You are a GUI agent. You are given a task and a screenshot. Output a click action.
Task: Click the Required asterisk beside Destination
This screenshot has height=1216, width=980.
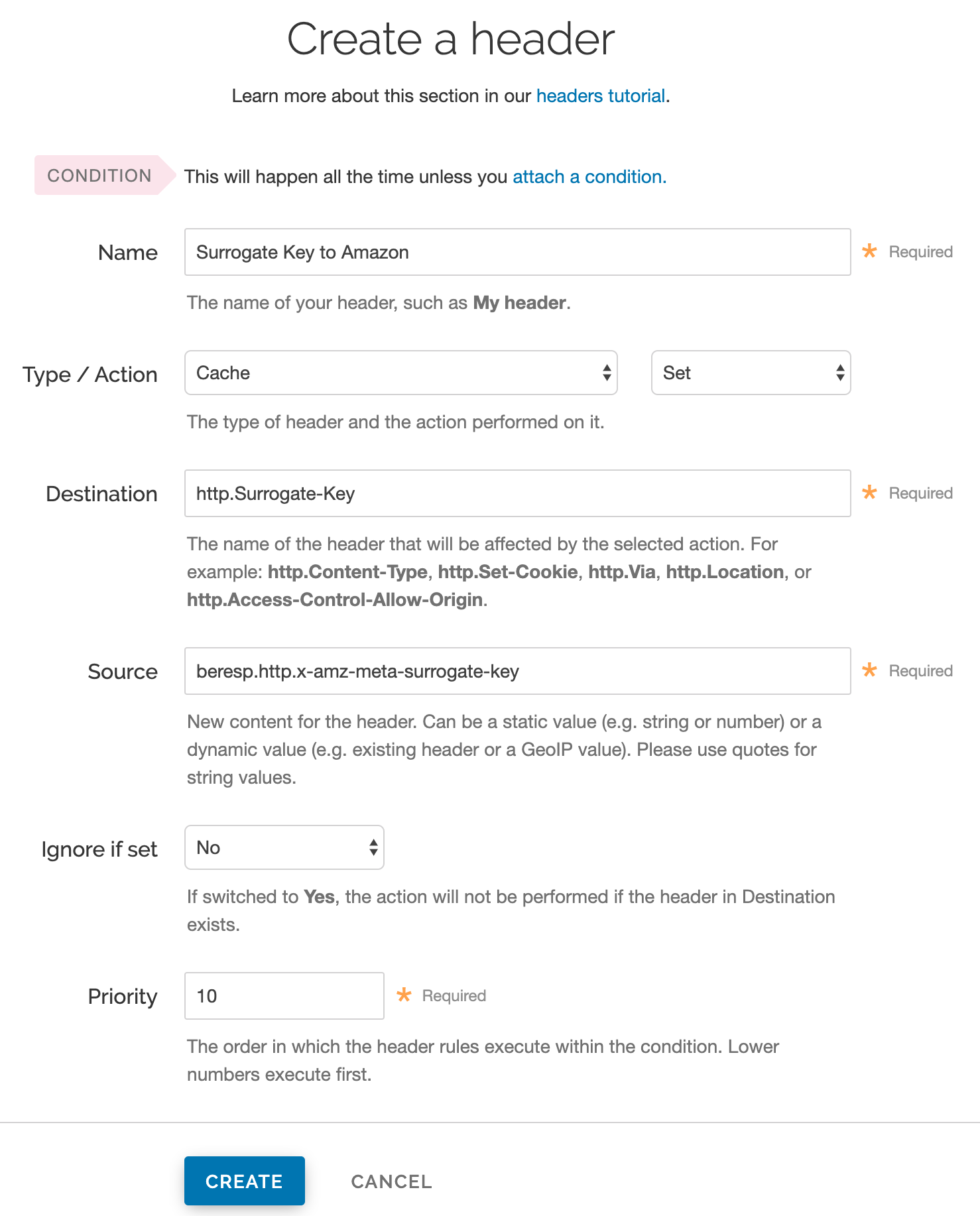tap(869, 493)
